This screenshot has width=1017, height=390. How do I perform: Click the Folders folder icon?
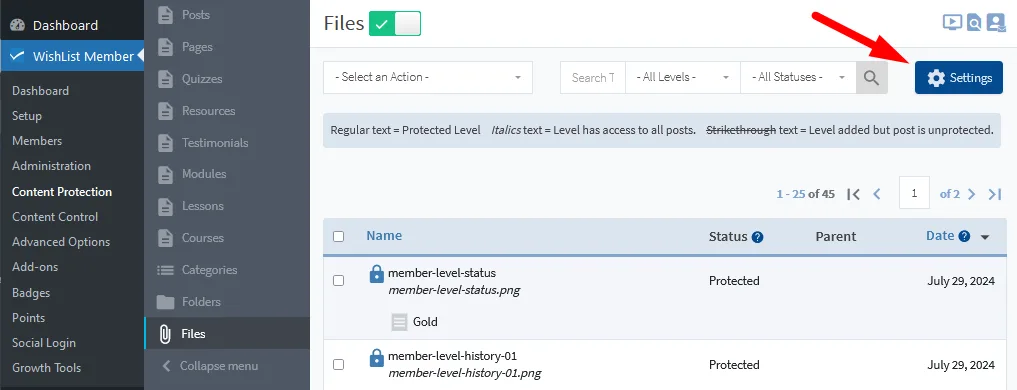click(166, 302)
